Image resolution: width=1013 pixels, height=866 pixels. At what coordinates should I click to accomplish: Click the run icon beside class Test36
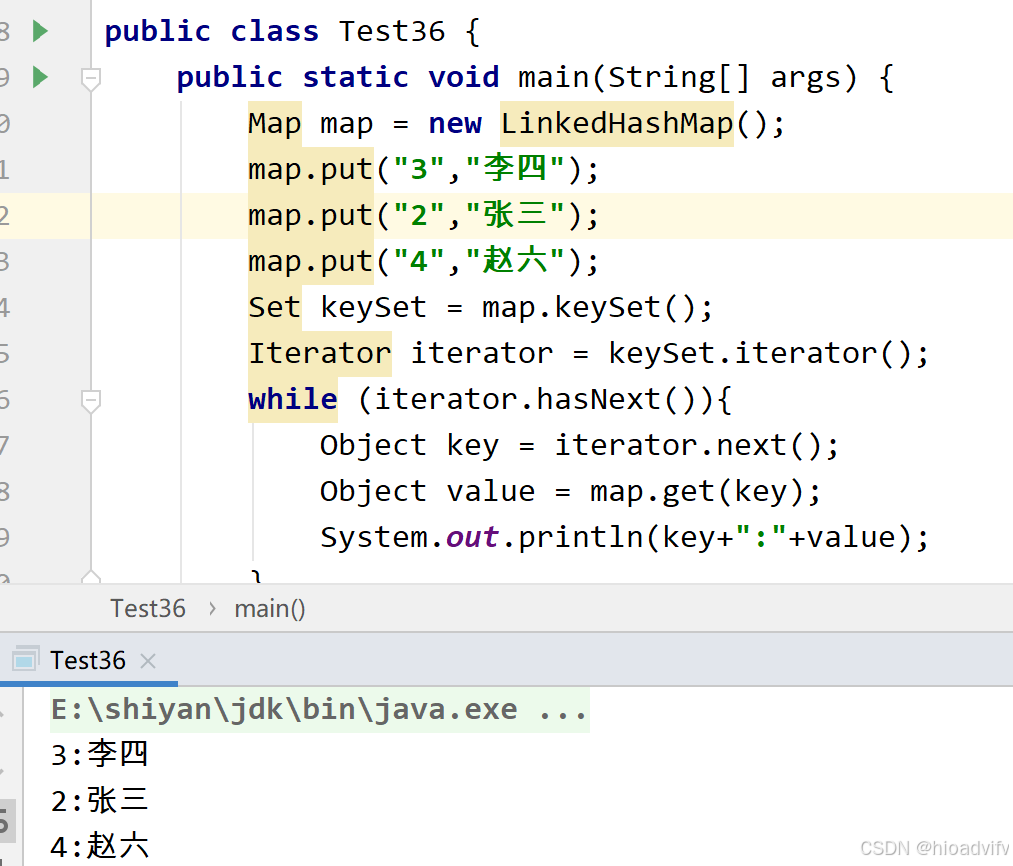(x=38, y=30)
